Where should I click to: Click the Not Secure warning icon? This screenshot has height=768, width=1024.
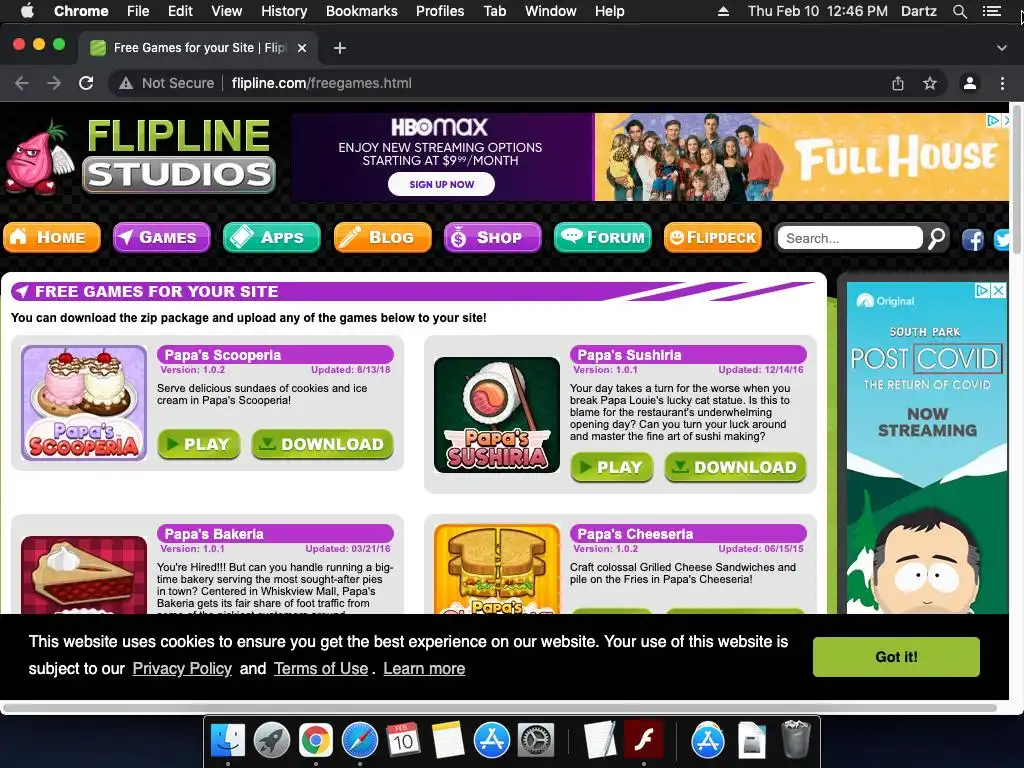126,84
